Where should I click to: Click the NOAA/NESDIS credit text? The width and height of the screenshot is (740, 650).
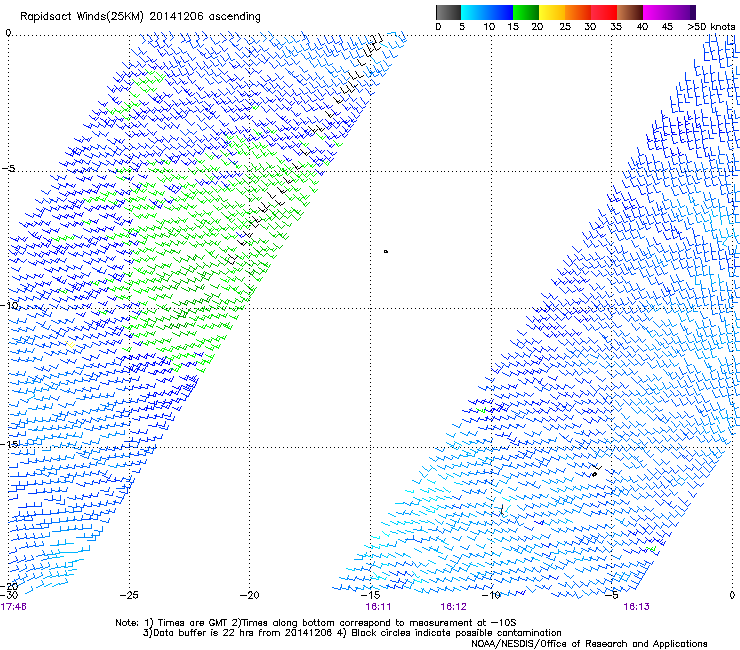pyautogui.click(x=589, y=644)
